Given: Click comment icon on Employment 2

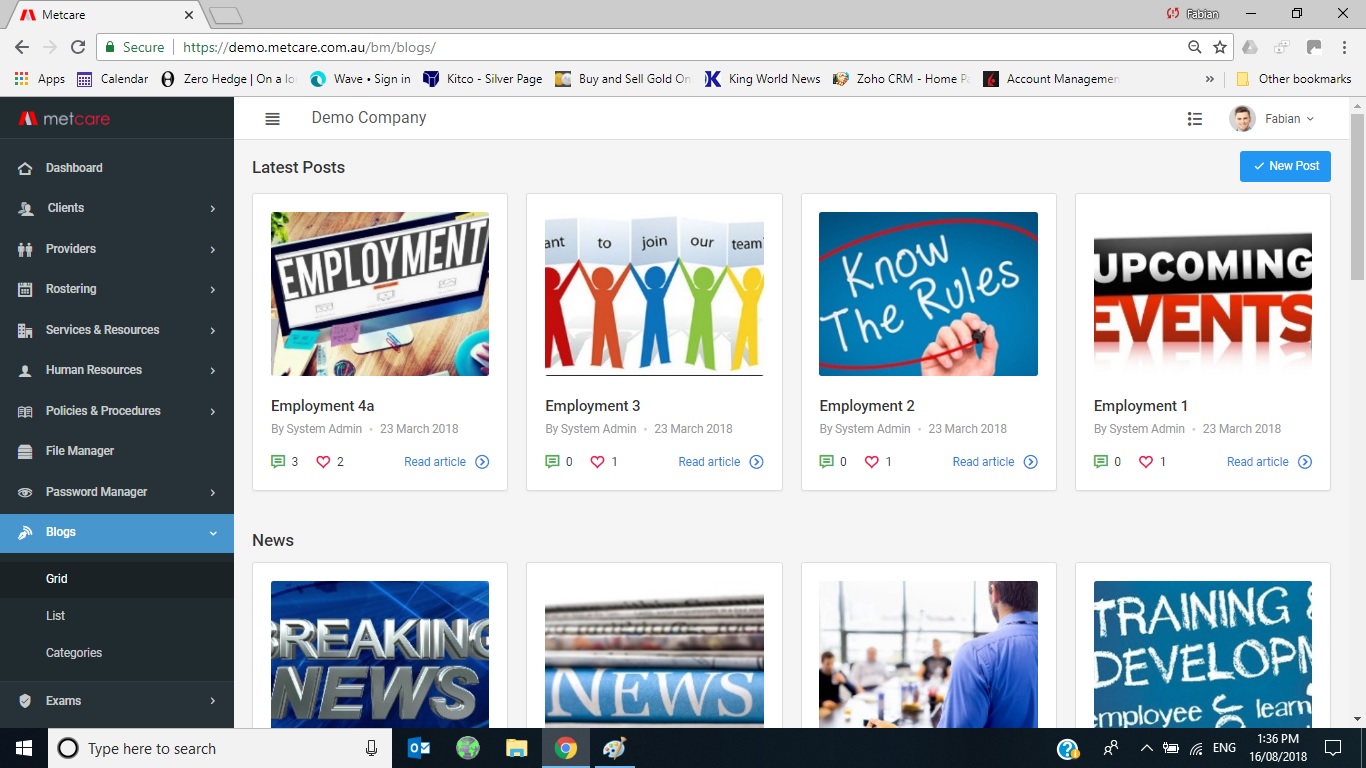Looking at the screenshot, I should click(x=826, y=462).
